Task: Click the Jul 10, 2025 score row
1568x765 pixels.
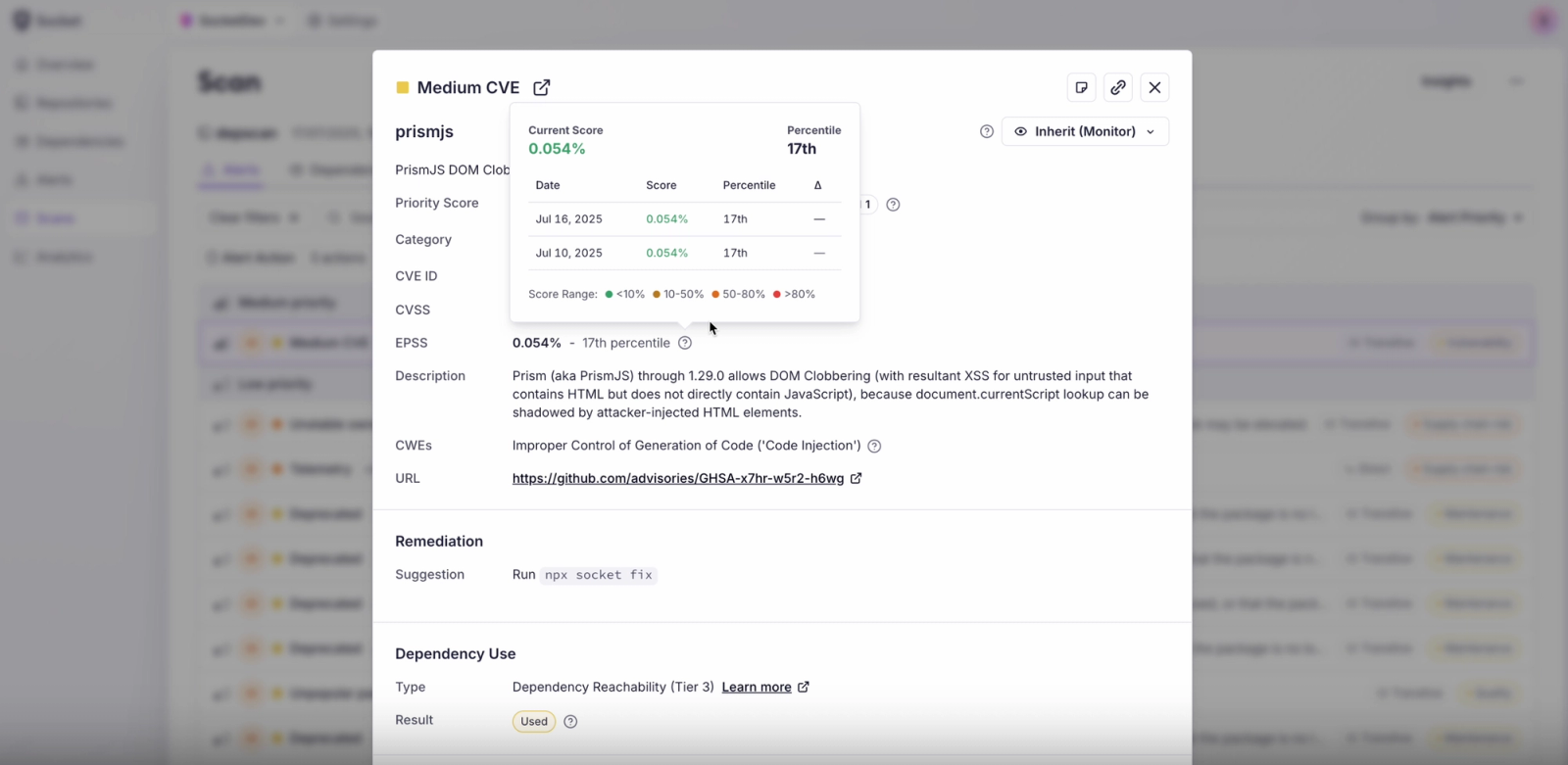Action: pos(685,253)
